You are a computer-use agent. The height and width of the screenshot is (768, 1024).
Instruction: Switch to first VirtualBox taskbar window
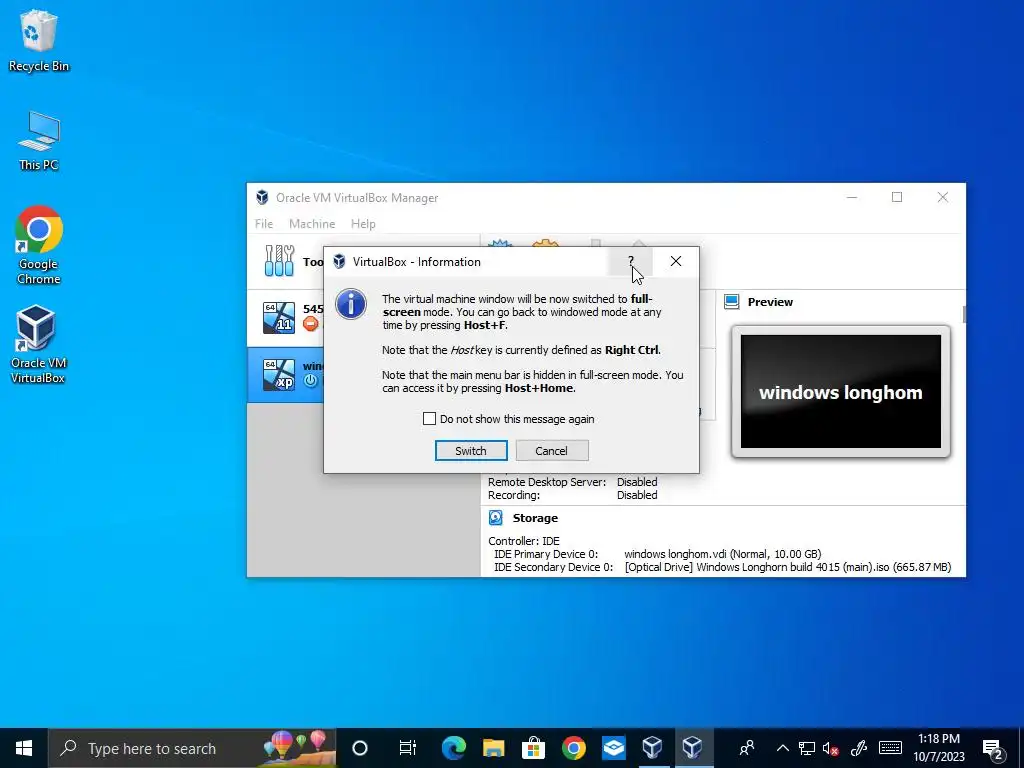(x=652, y=748)
